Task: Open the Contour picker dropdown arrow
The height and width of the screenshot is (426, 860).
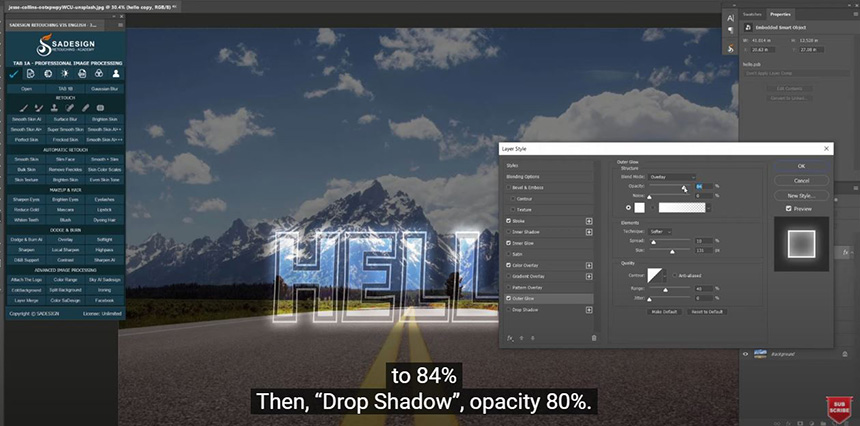Action: [665, 275]
